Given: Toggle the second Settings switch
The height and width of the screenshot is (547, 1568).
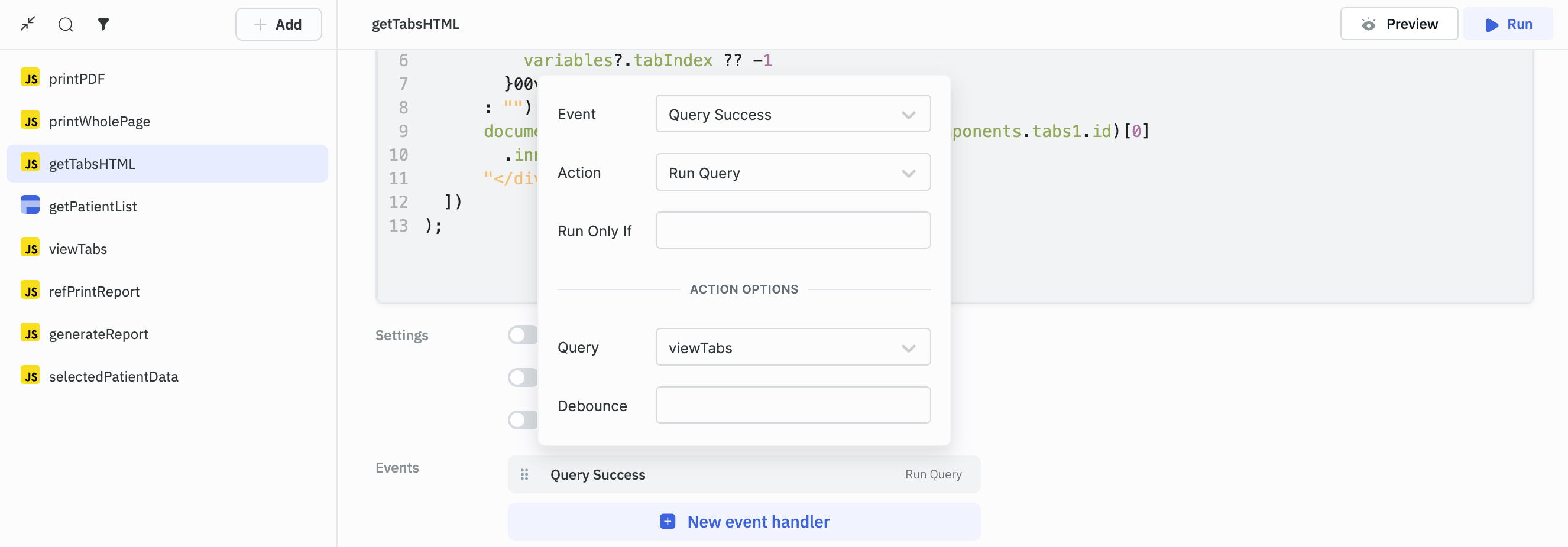Looking at the screenshot, I should tap(523, 378).
